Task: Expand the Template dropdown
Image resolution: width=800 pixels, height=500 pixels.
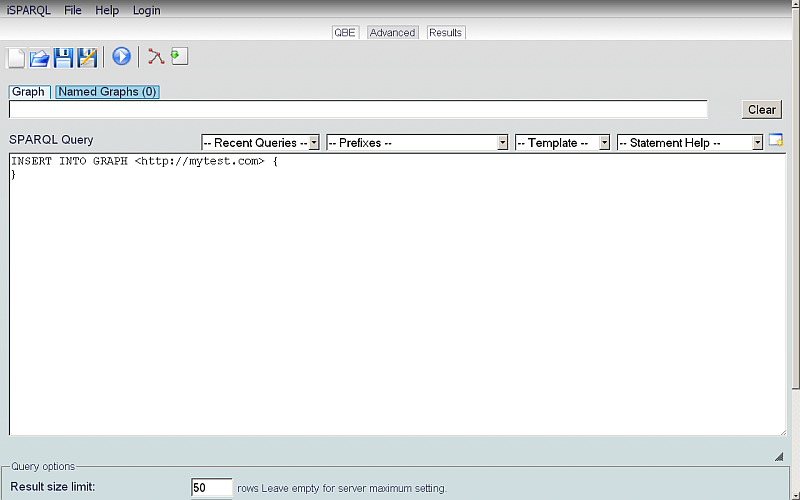Action: [x=562, y=143]
